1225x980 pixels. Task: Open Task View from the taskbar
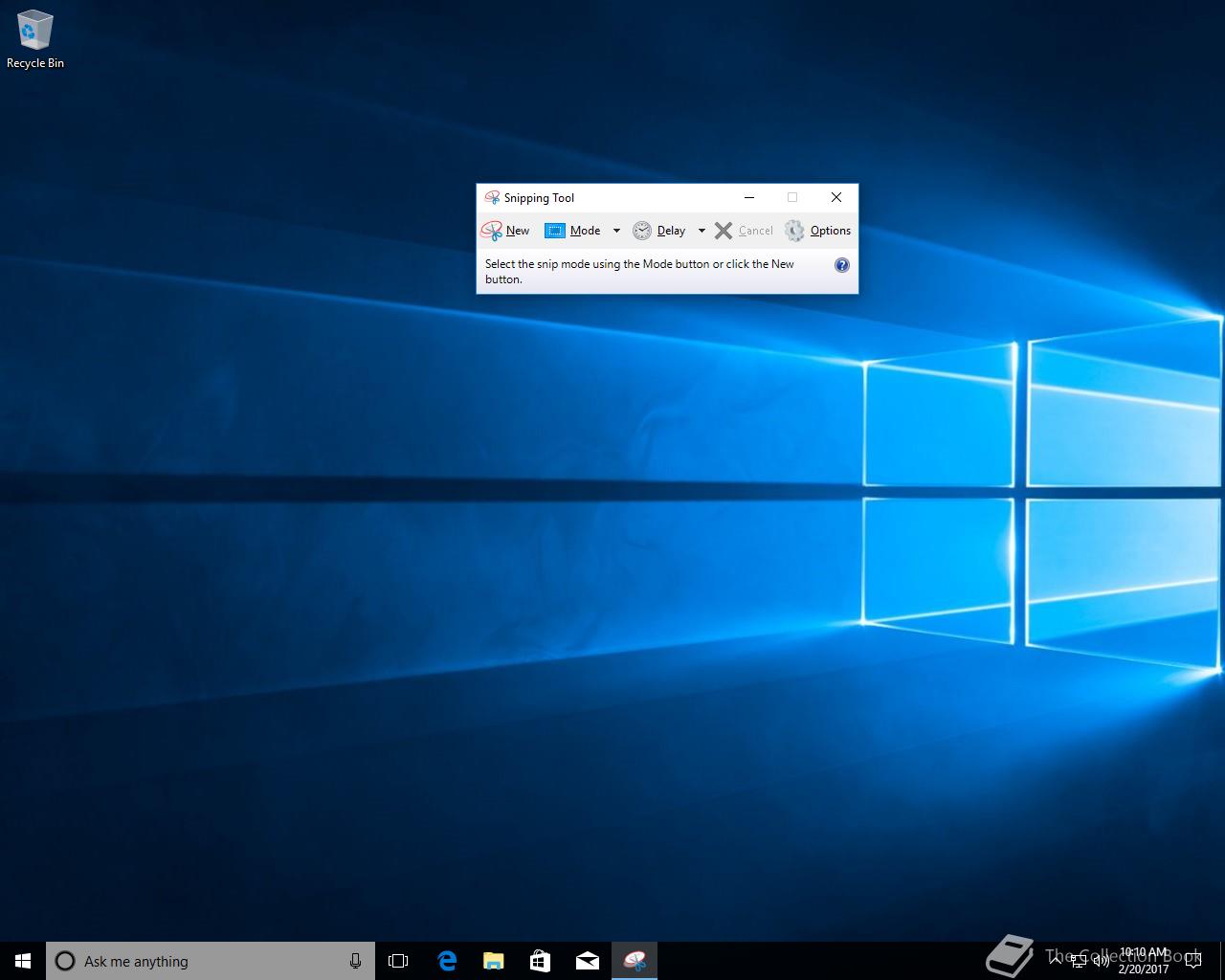click(398, 961)
